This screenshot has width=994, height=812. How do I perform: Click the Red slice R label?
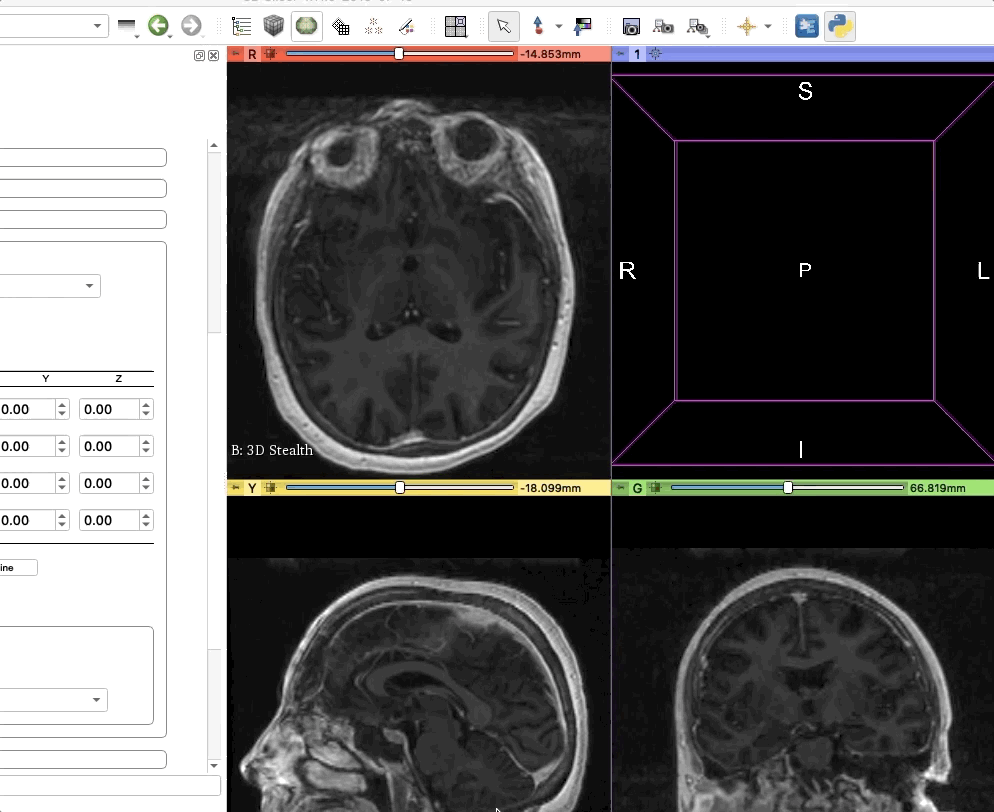click(x=252, y=54)
